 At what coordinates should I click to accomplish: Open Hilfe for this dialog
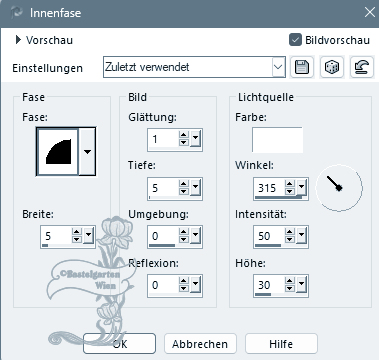point(281,344)
